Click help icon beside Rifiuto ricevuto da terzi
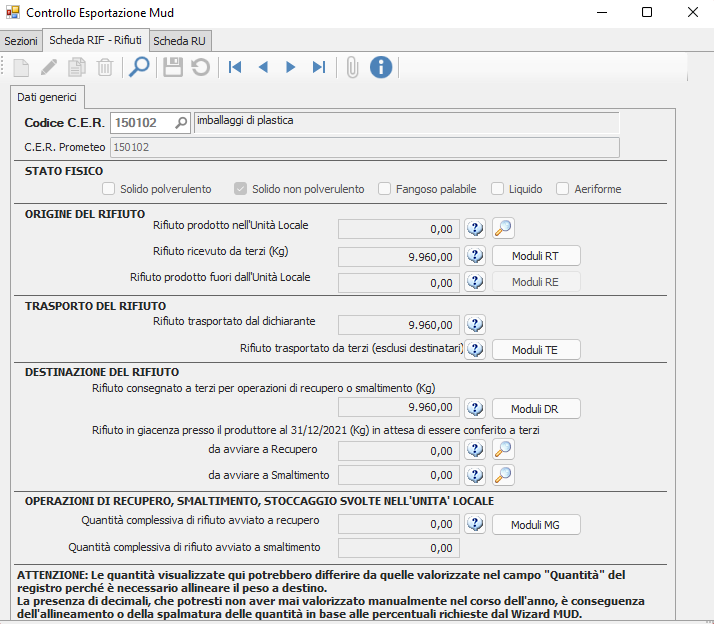This screenshot has width=714, height=624. [x=475, y=255]
